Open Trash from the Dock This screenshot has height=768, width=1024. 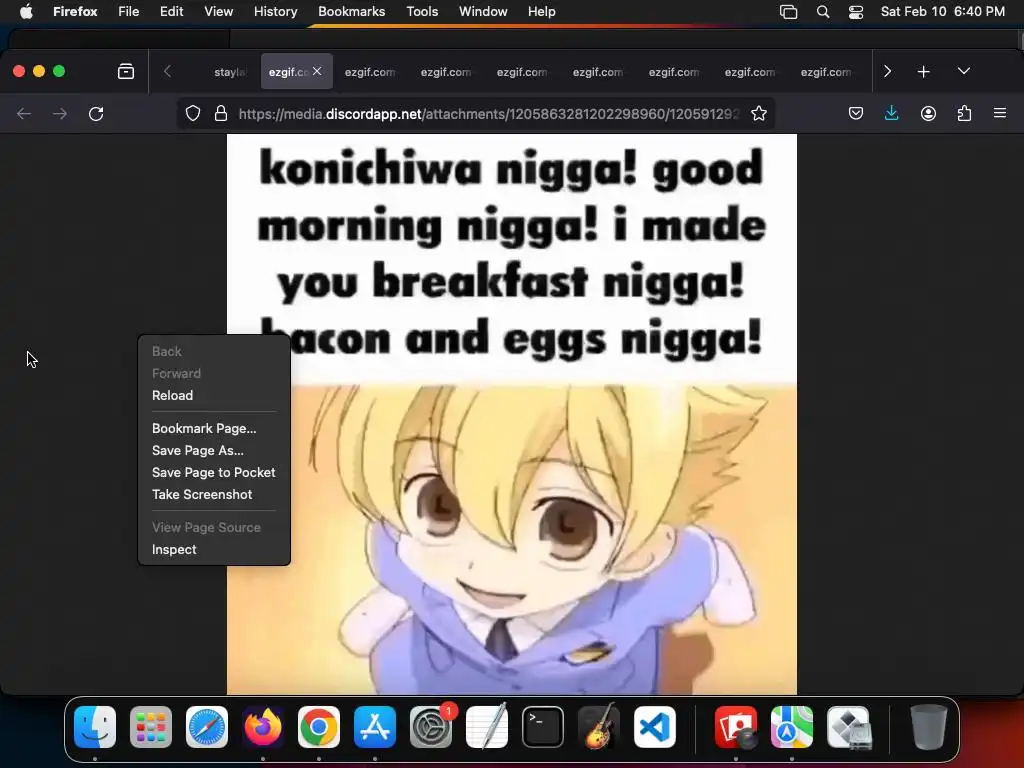(929, 727)
